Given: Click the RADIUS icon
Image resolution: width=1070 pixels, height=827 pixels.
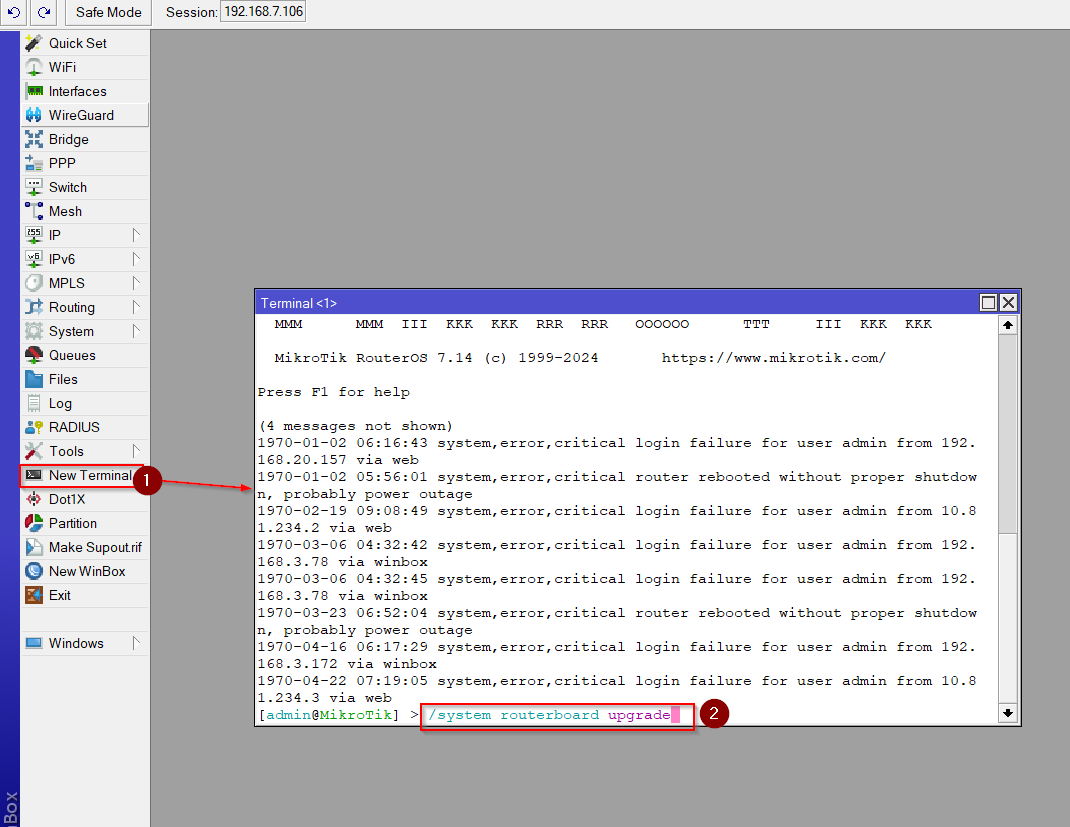Looking at the screenshot, I should click(33, 427).
